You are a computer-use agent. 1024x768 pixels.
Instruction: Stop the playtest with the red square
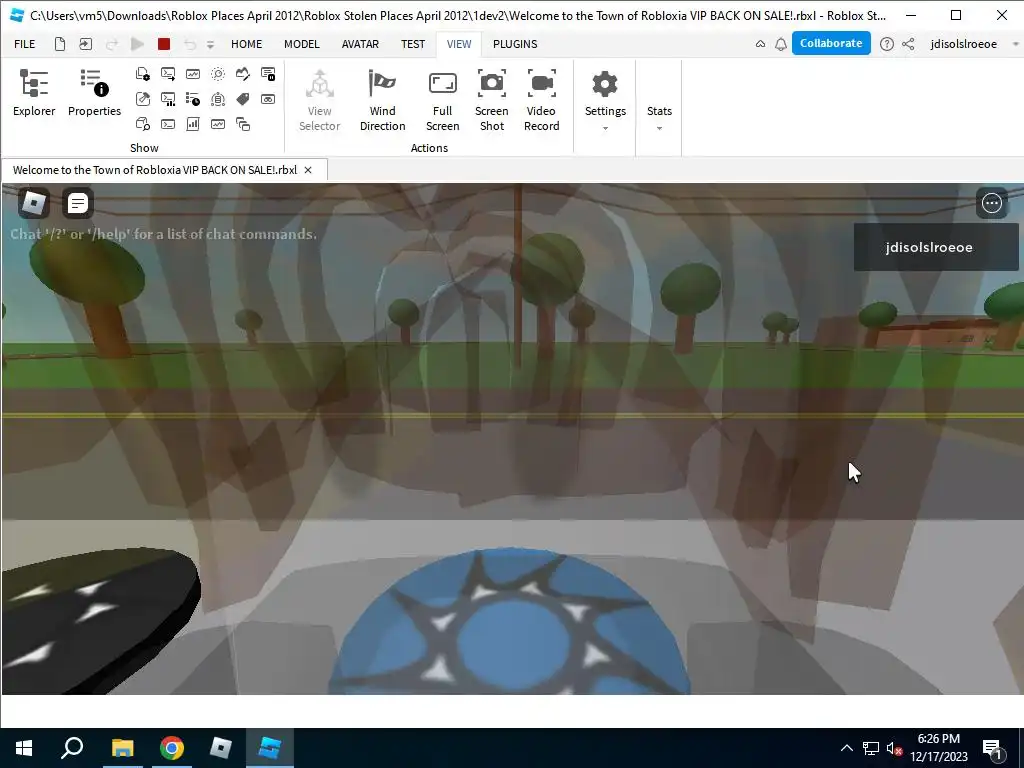(164, 44)
